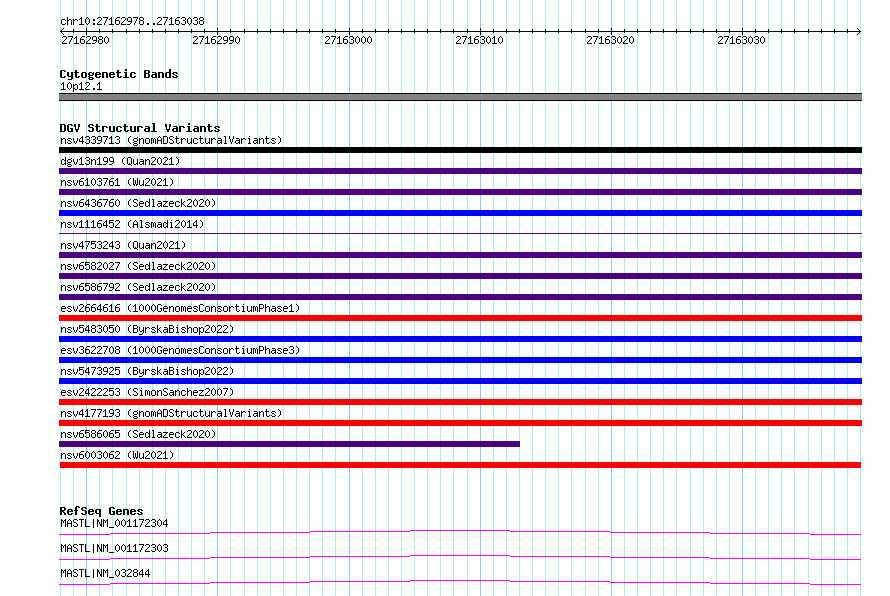The image size is (890, 596).
Task: Open transcript MASTL|NM_001172304 label
Action: 114,523
